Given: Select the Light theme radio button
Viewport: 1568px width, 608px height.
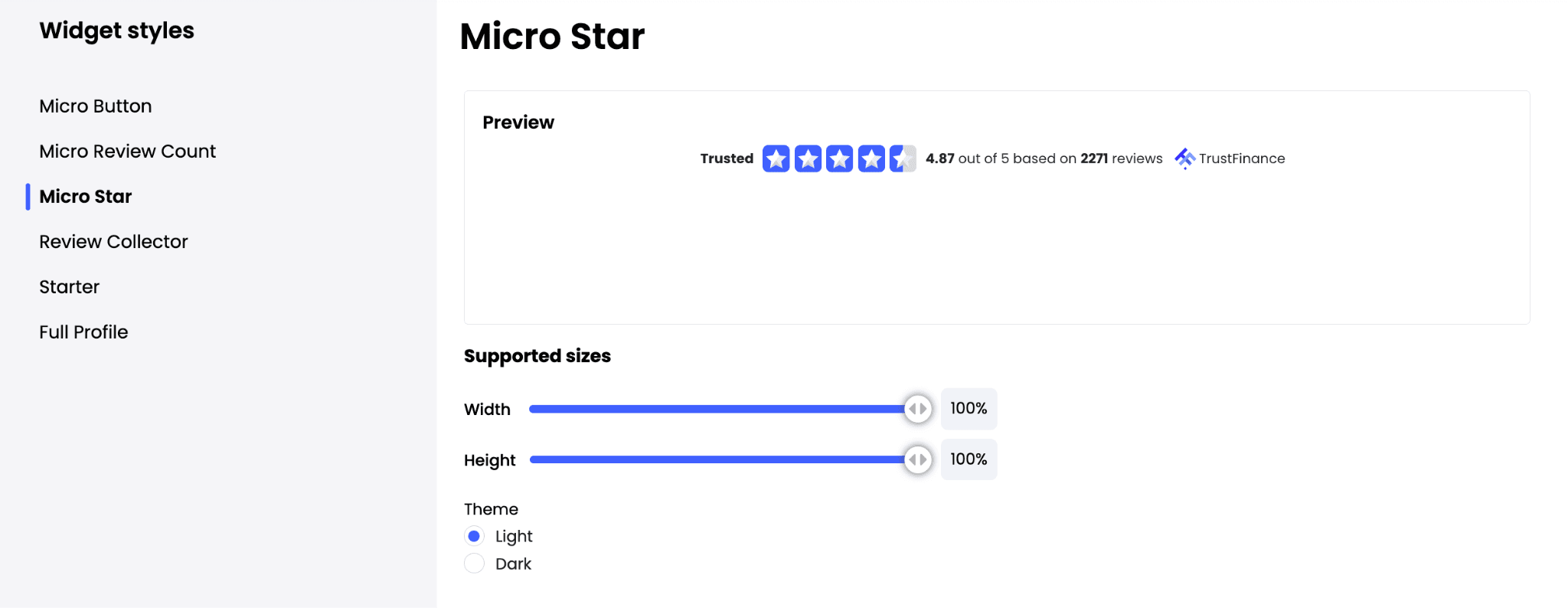Looking at the screenshot, I should pyautogui.click(x=475, y=536).
